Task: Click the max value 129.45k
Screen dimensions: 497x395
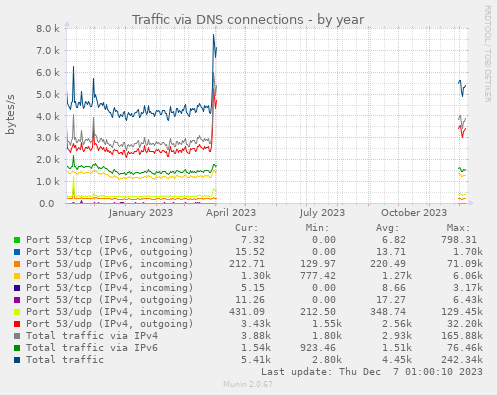Action: point(462,312)
